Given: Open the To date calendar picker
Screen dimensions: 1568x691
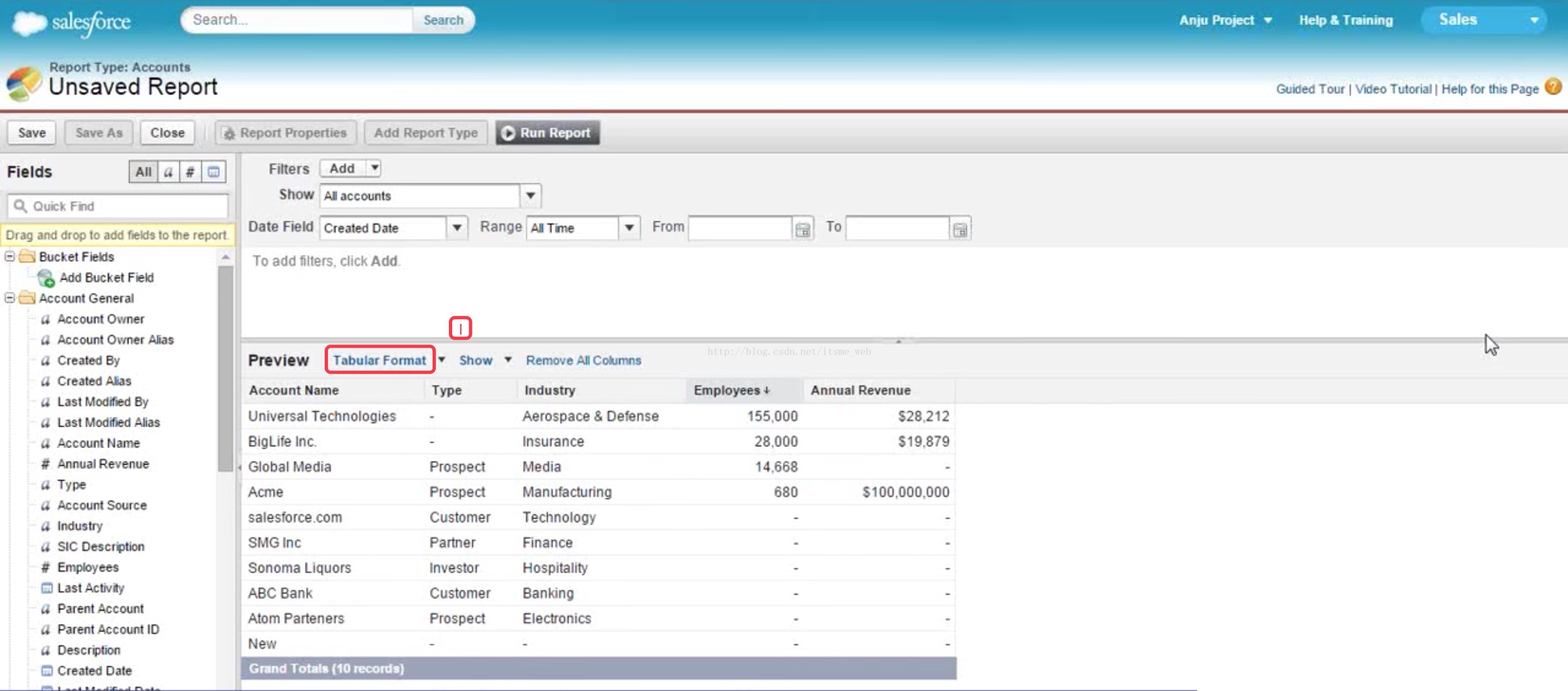Looking at the screenshot, I should (x=959, y=229).
